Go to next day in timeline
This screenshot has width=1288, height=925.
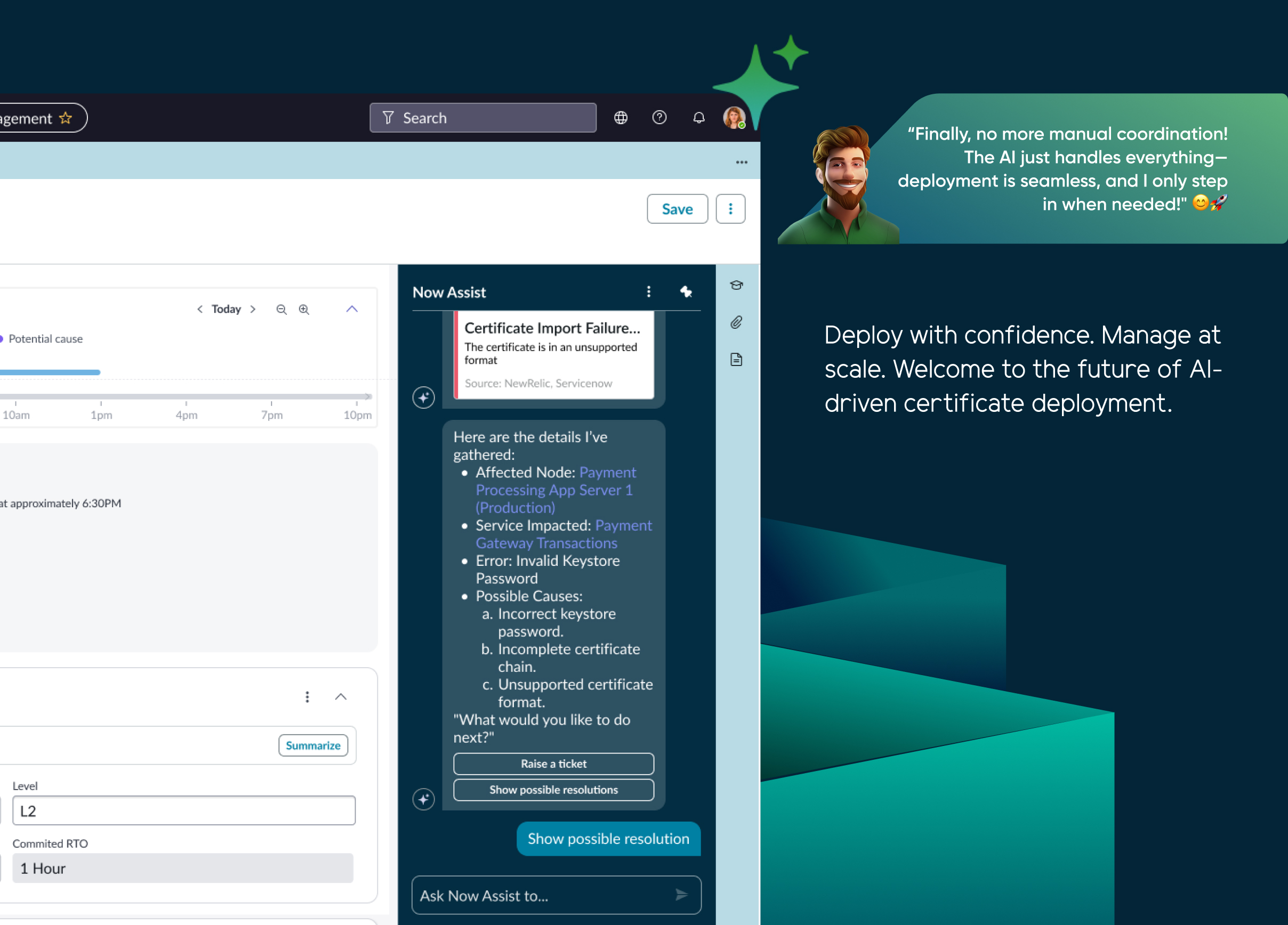253,309
